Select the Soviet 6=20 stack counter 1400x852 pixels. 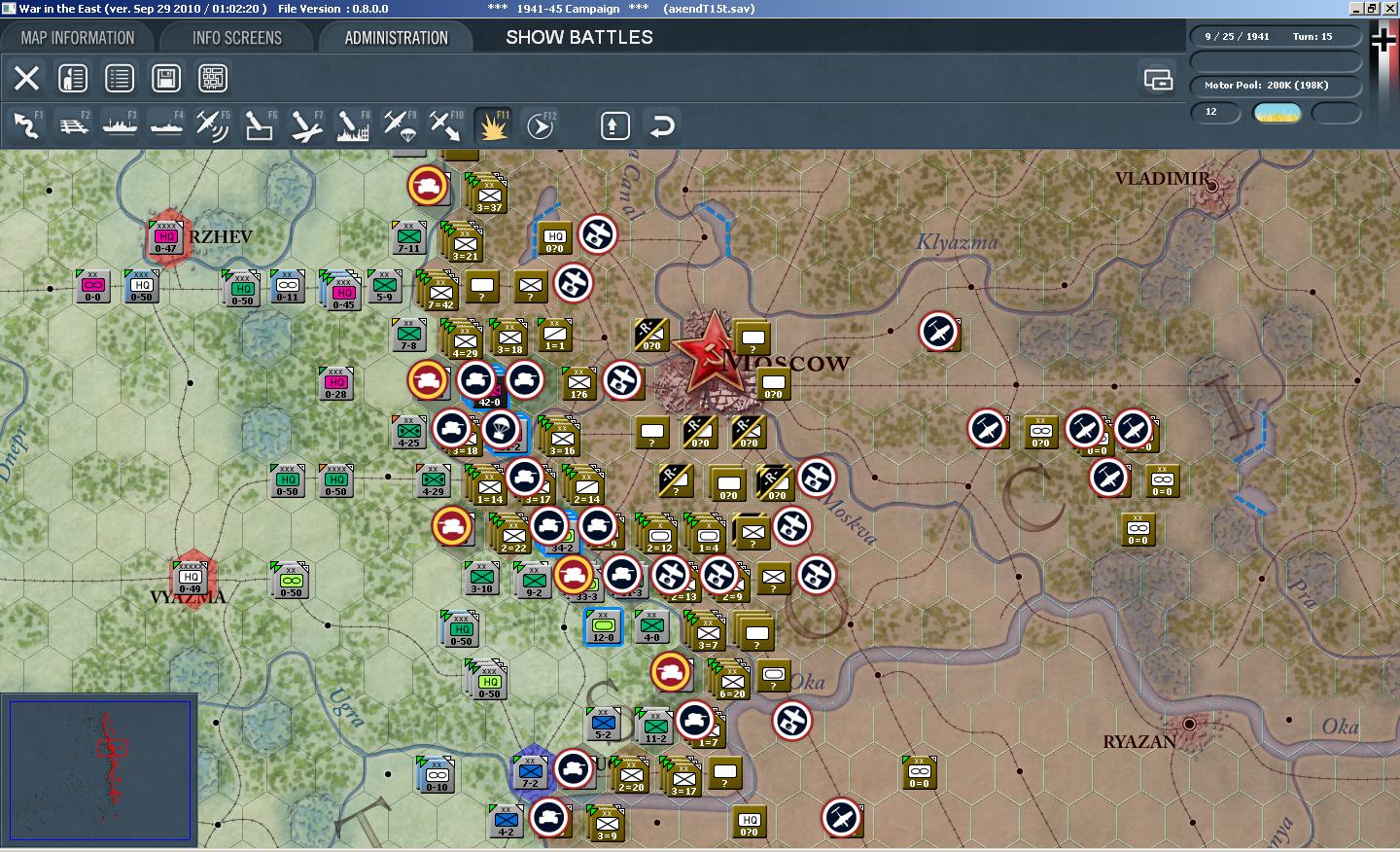point(732,682)
